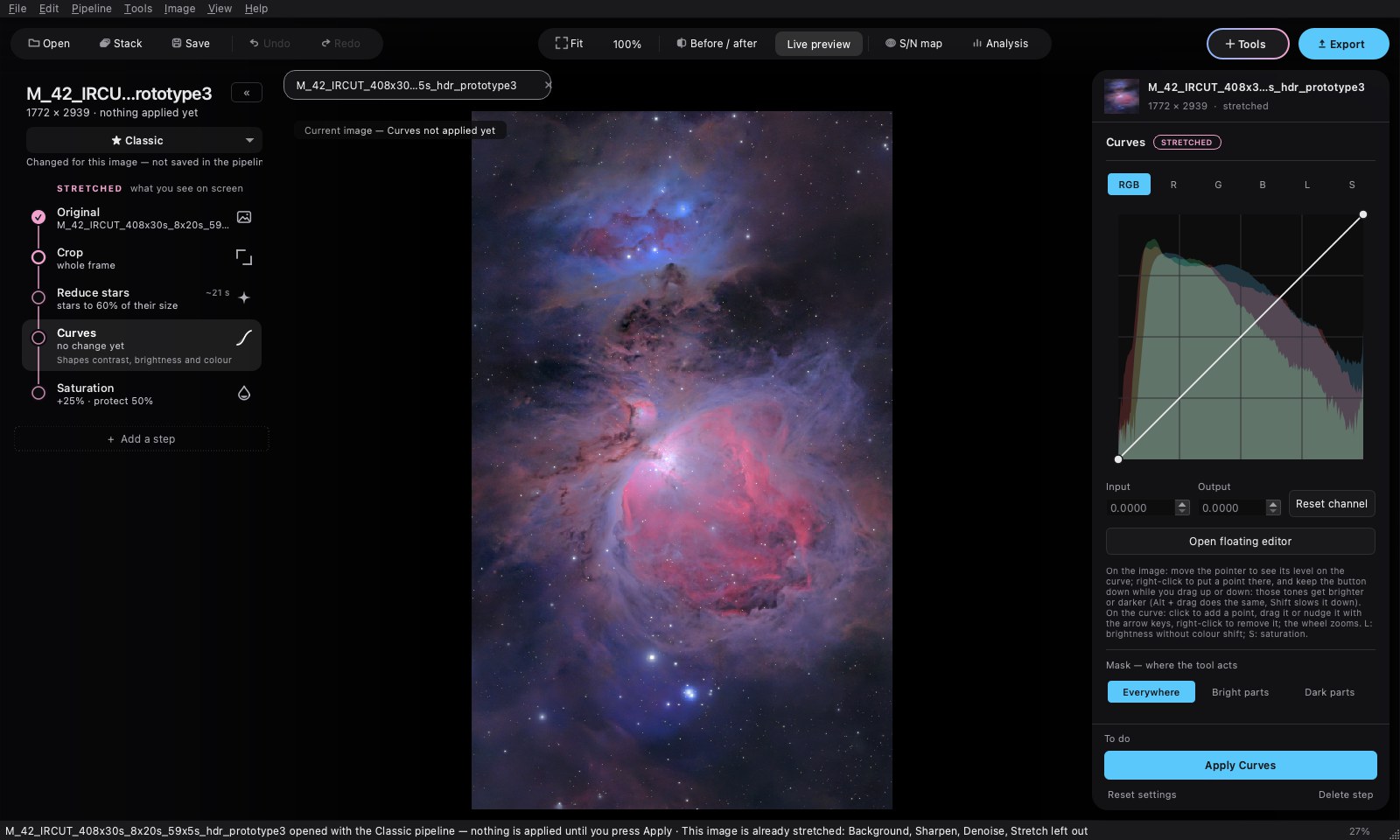1400x840 pixels.
Task: Close the M_42_IRCUT image tab
Action: pos(548,85)
